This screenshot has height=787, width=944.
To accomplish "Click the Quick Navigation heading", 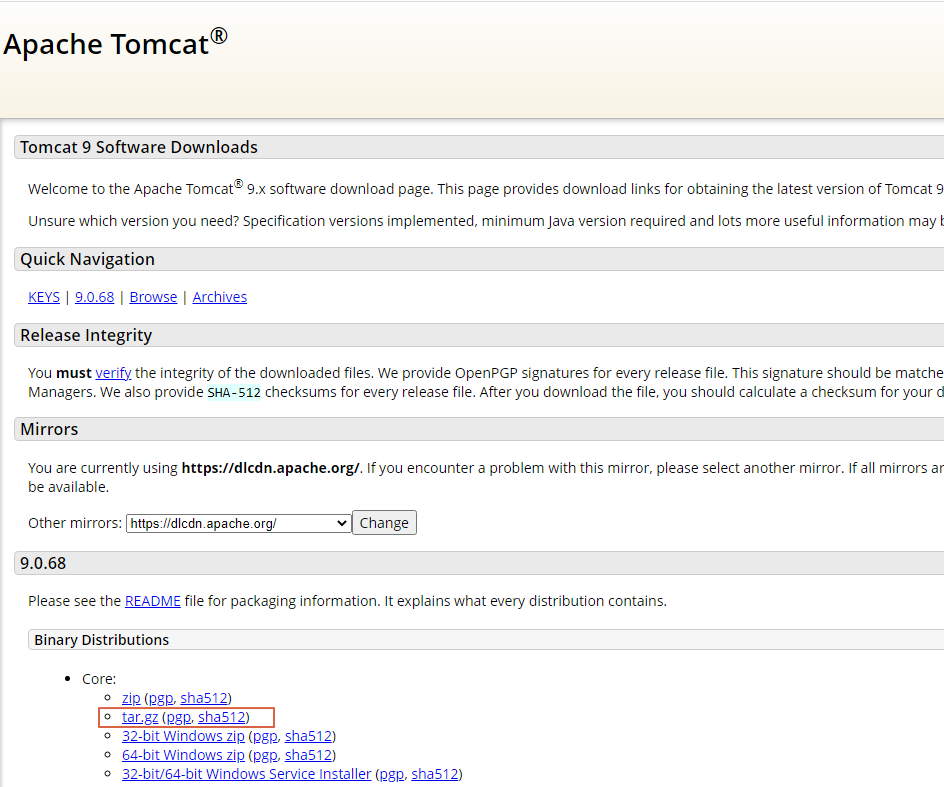I will click(x=87, y=260).
